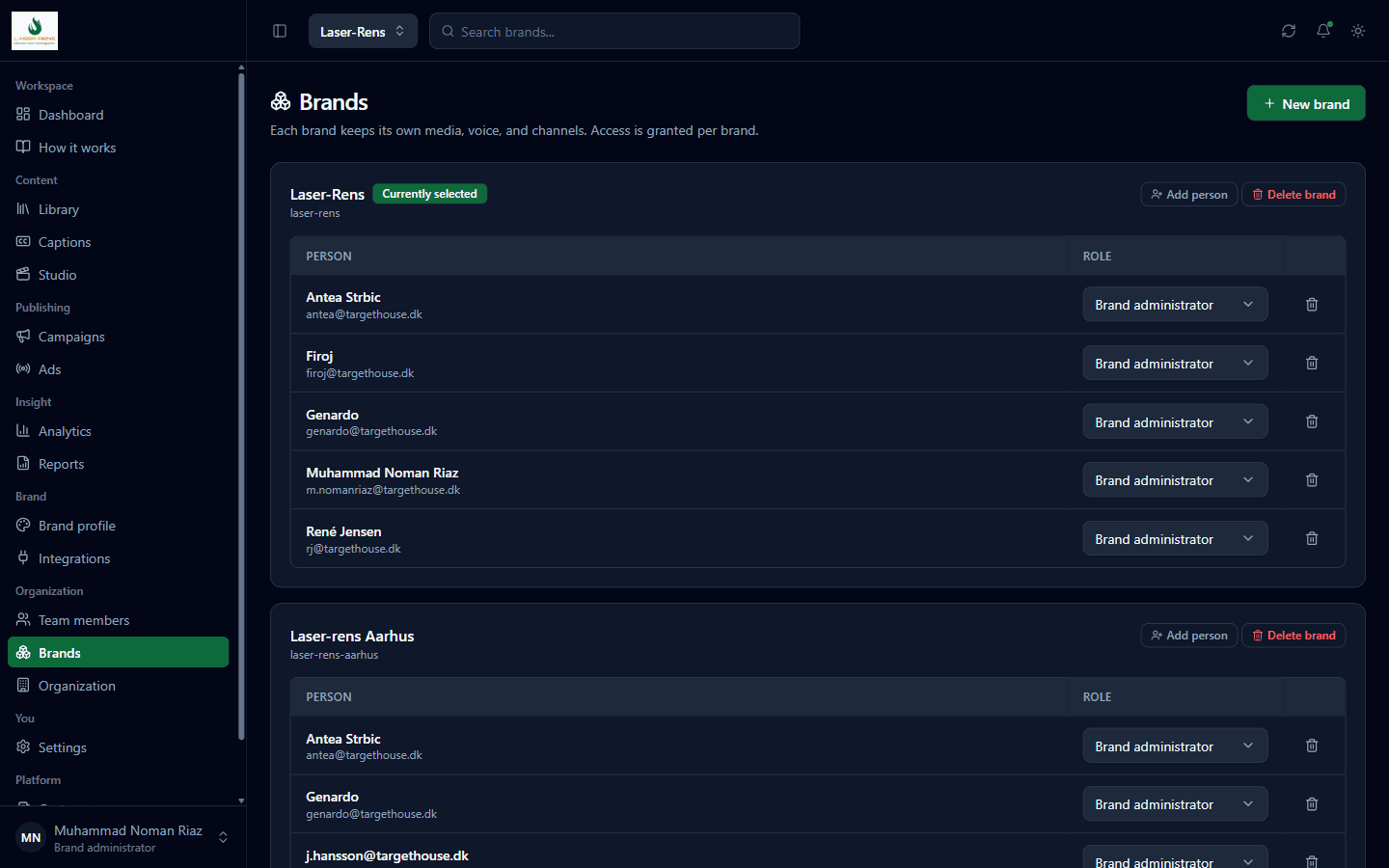
Task: Open the Laser-Rens brand switcher
Action: tap(363, 31)
